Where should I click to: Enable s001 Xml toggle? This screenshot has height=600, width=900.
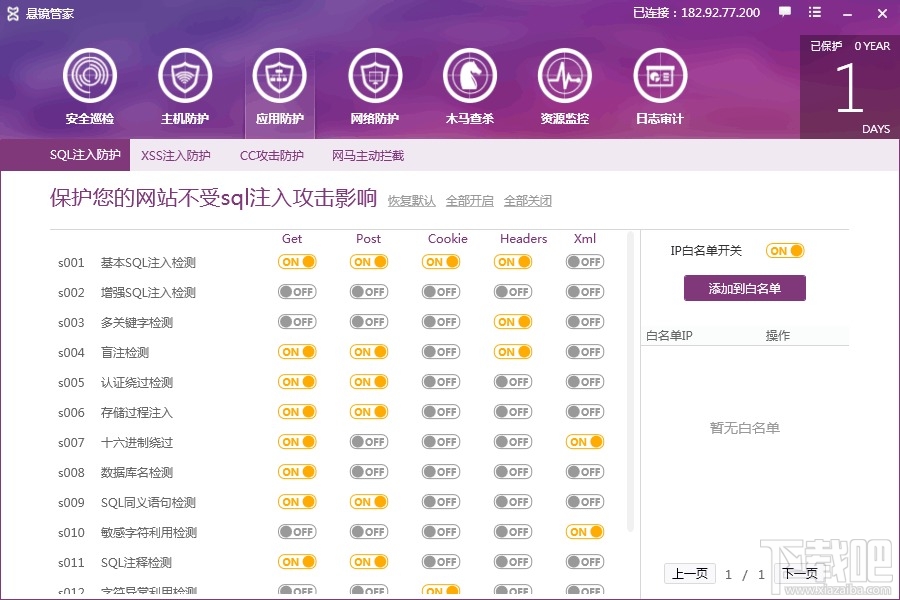pyautogui.click(x=585, y=262)
